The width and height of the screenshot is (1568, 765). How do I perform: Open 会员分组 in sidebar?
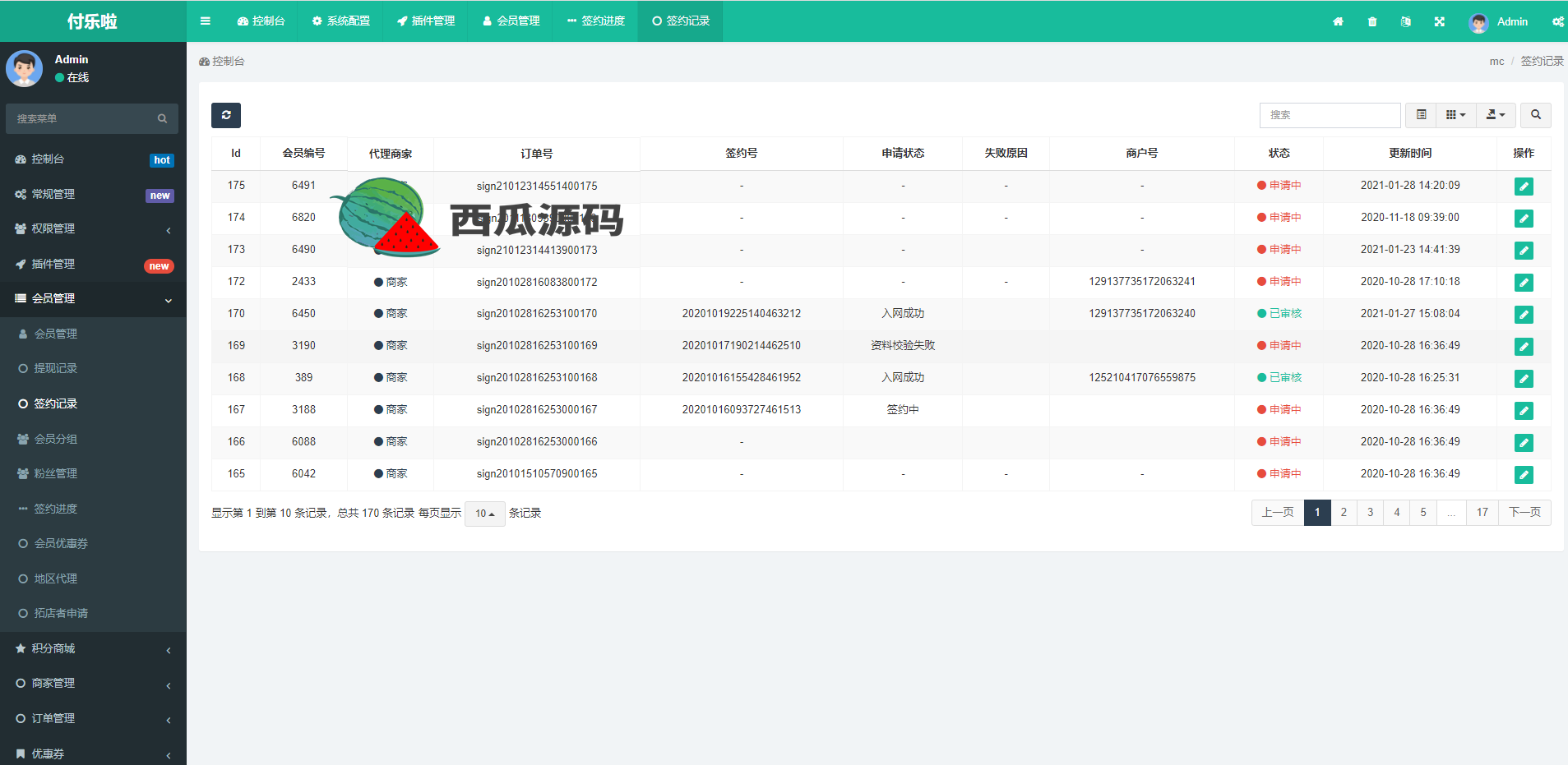[93, 440]
